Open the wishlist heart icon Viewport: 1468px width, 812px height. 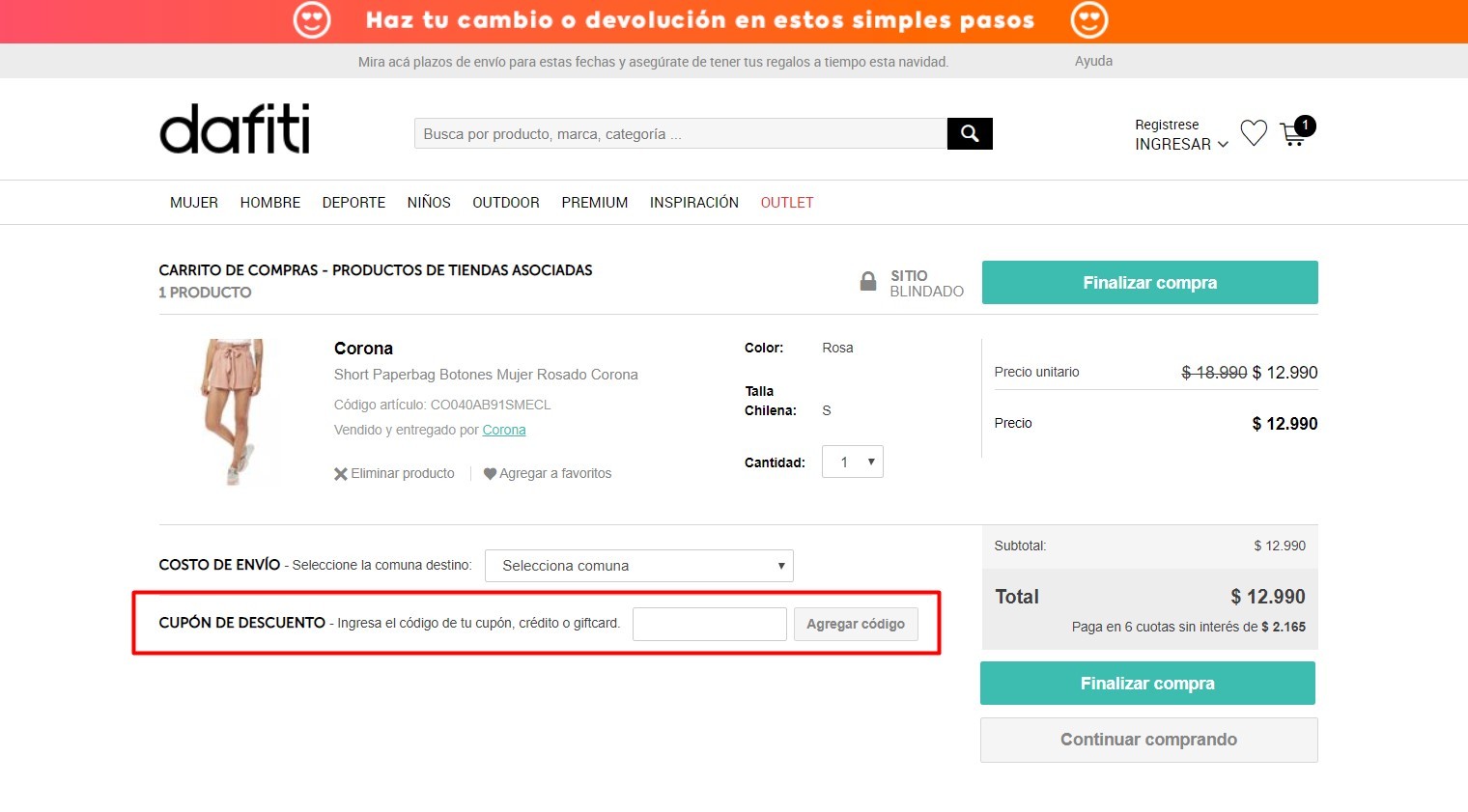pos(1254,133)
